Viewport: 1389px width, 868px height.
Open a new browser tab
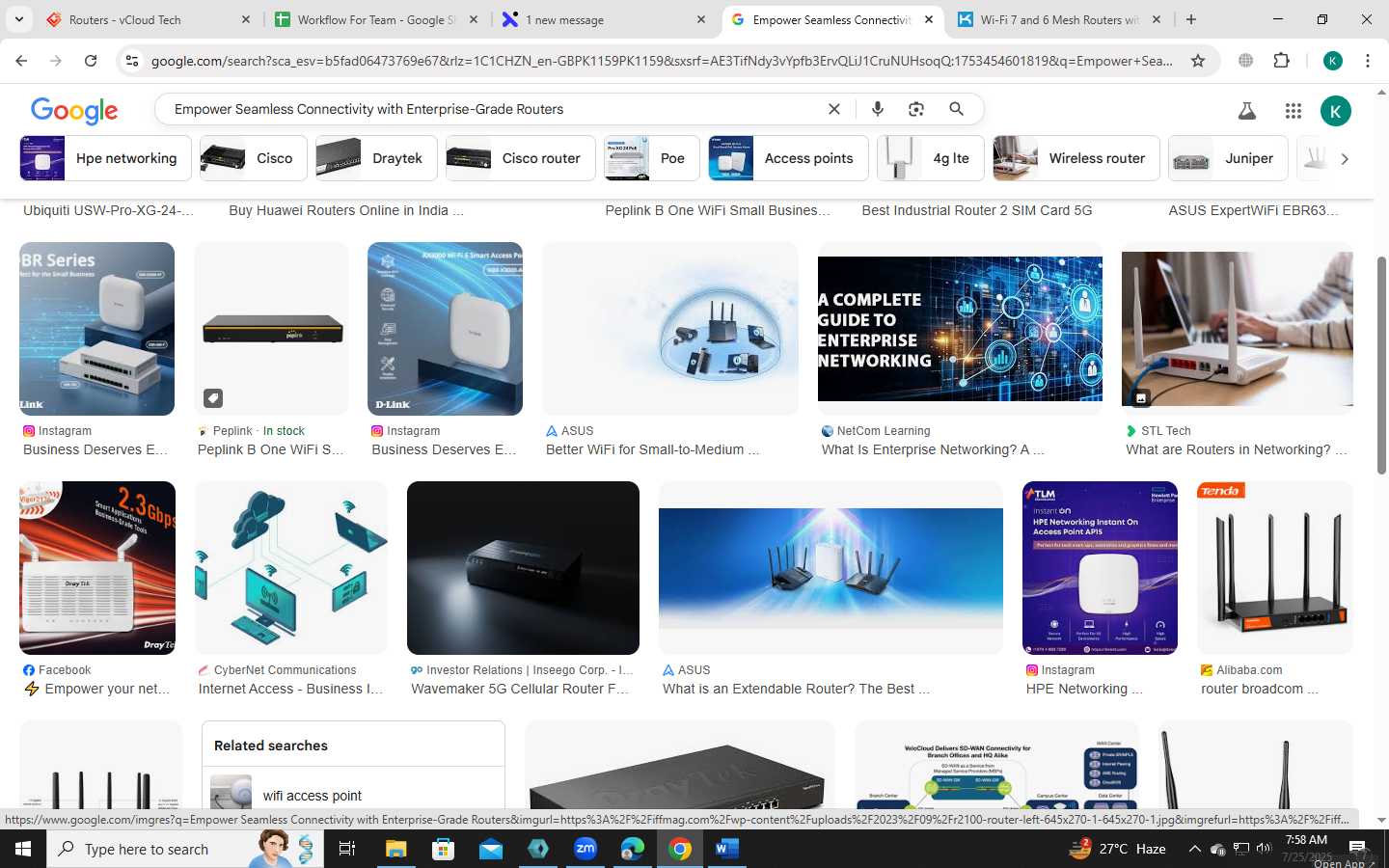[1191, 19]
